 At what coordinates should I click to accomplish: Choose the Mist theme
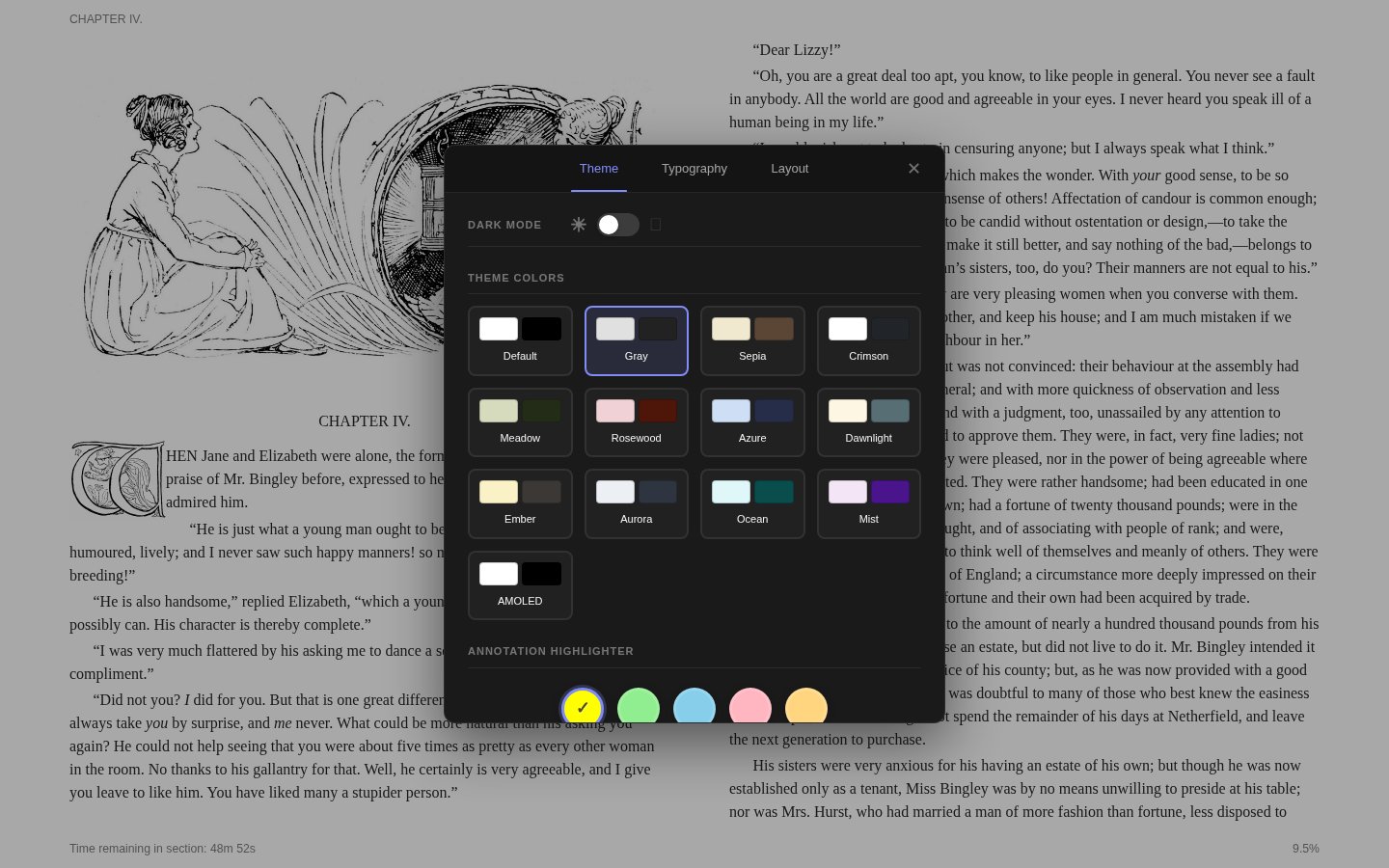point(869,503)
